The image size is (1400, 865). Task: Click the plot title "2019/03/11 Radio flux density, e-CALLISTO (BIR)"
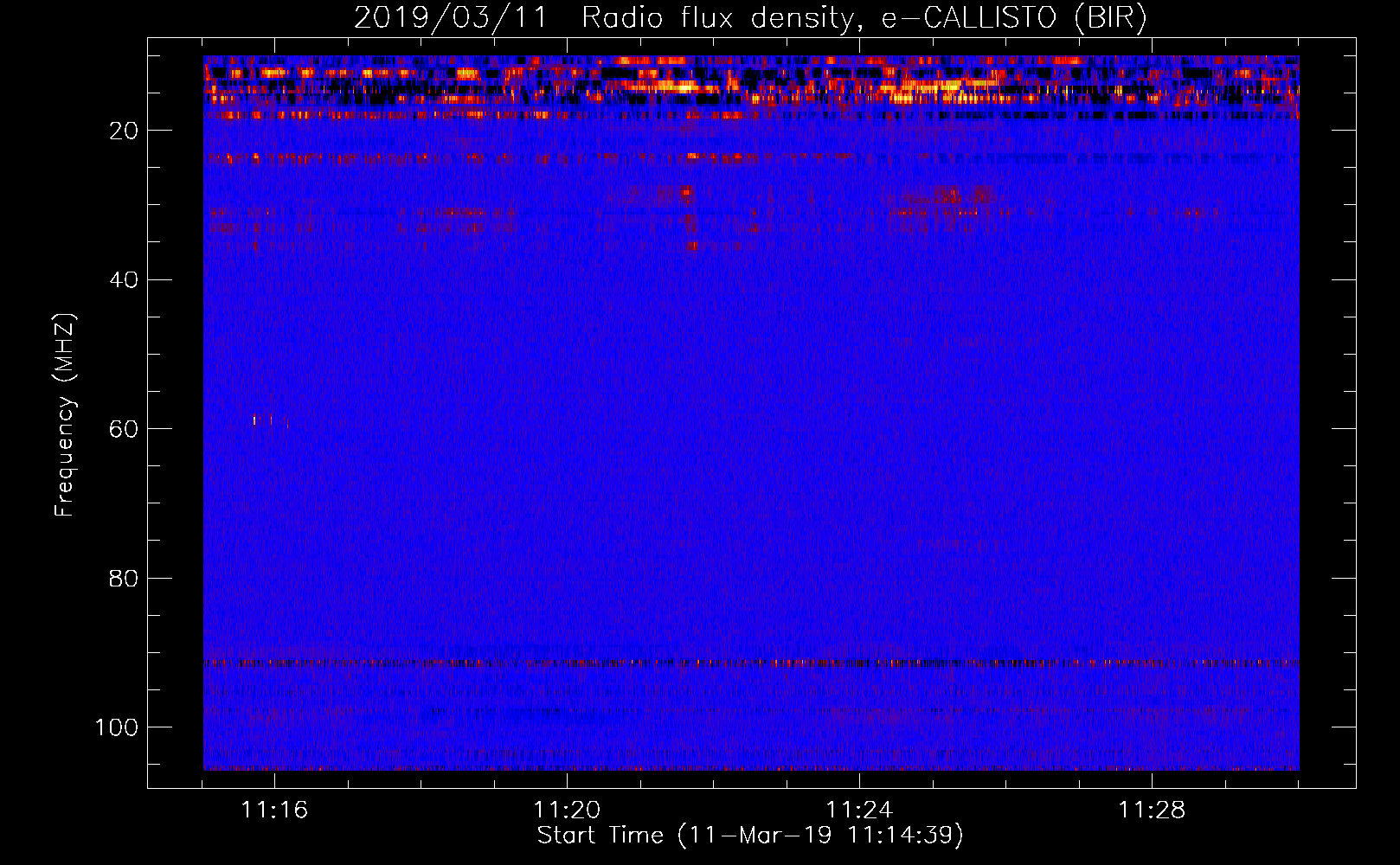pos(750,17)
